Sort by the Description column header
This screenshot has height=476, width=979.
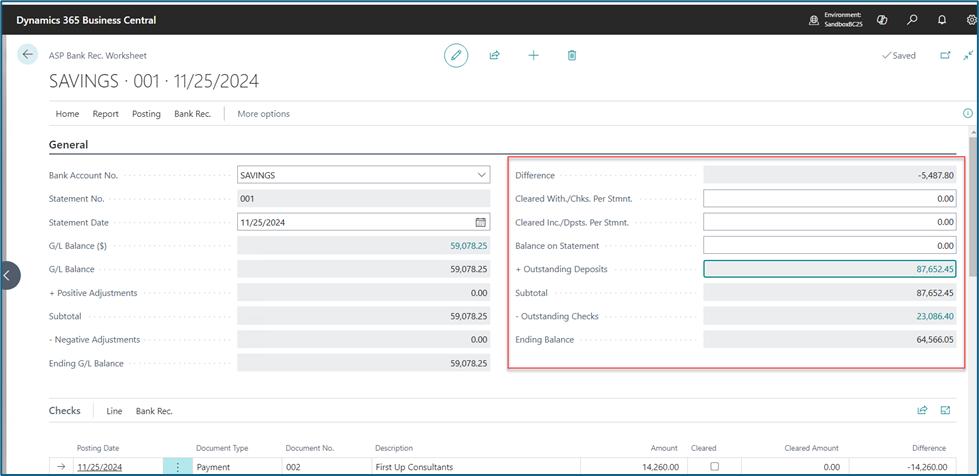(x=394, y=448)
